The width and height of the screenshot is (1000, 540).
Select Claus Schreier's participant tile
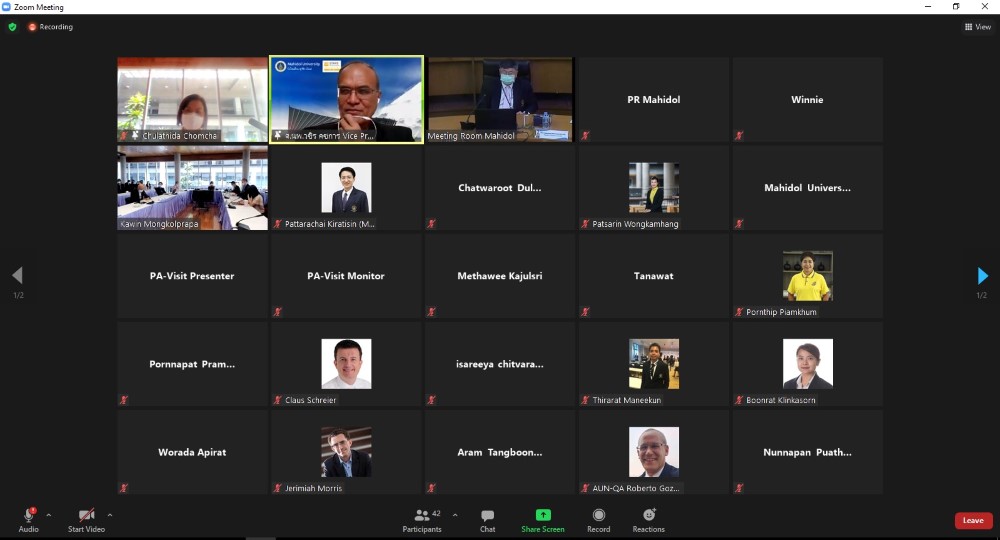[346, 363]
